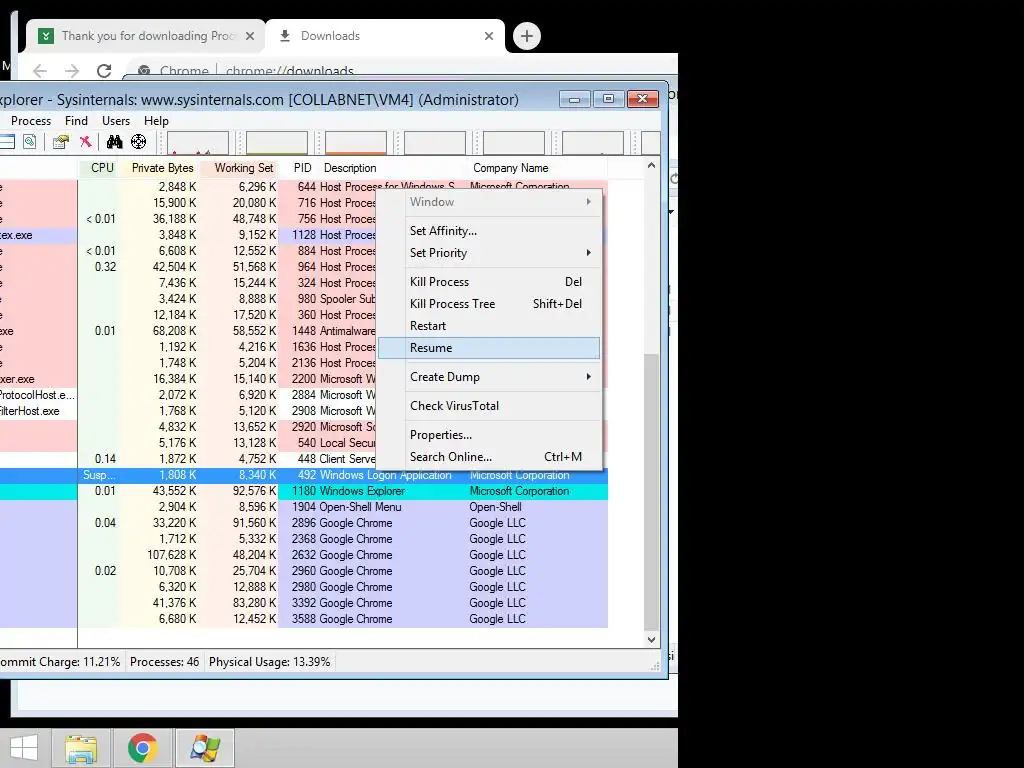The image size is (1024, 768).
Task: Choose Set Affinity... in context menu
Action: pyautogui.click(x=489, y=231)
